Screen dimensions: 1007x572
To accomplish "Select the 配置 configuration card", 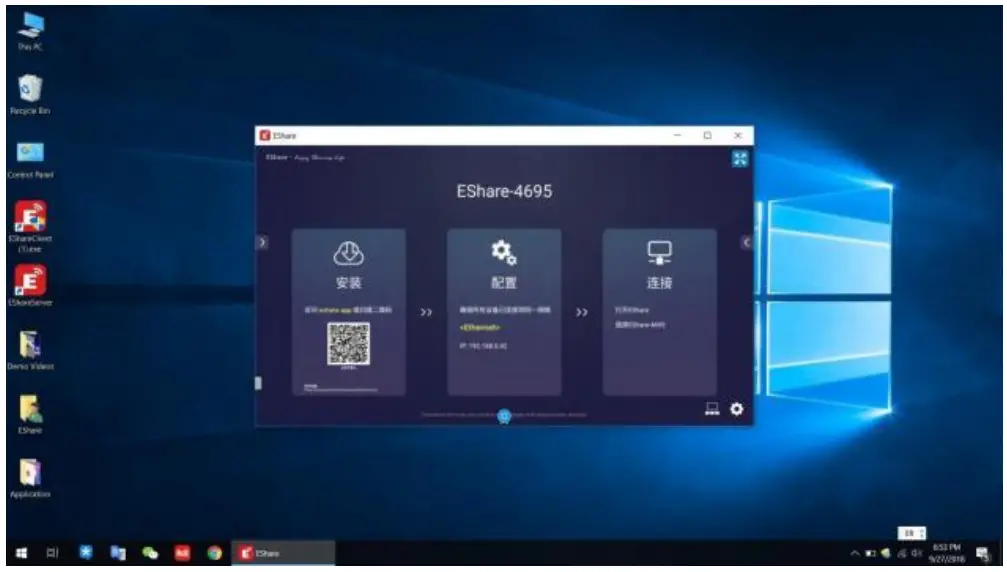I will pyautogui.click(x=504, y=312).
